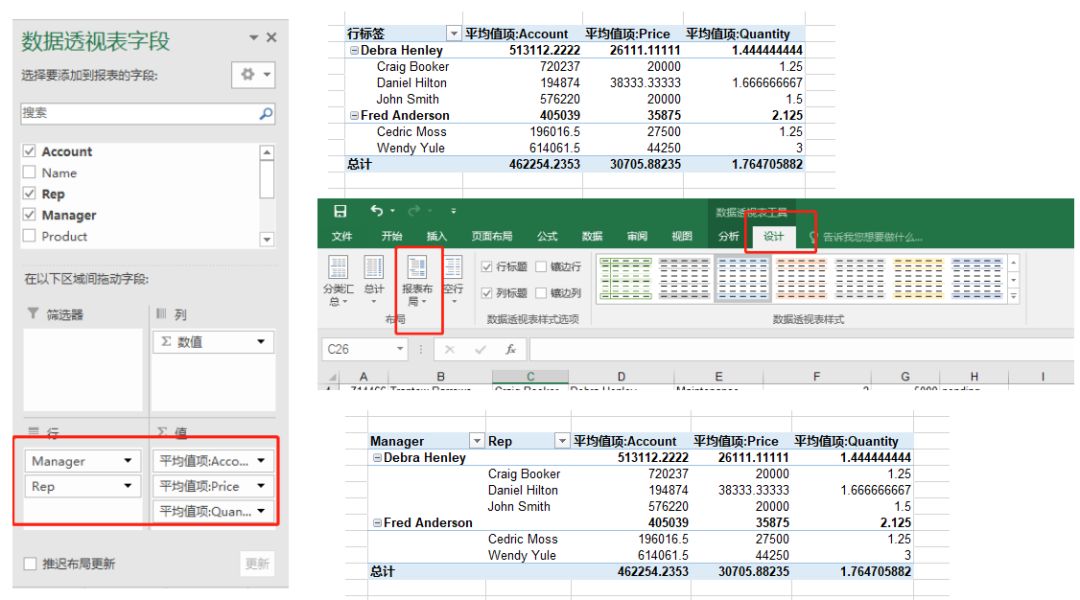Close the PivotTable fields pane
This screenshot has height=600, width=1080.
point(271,37)
